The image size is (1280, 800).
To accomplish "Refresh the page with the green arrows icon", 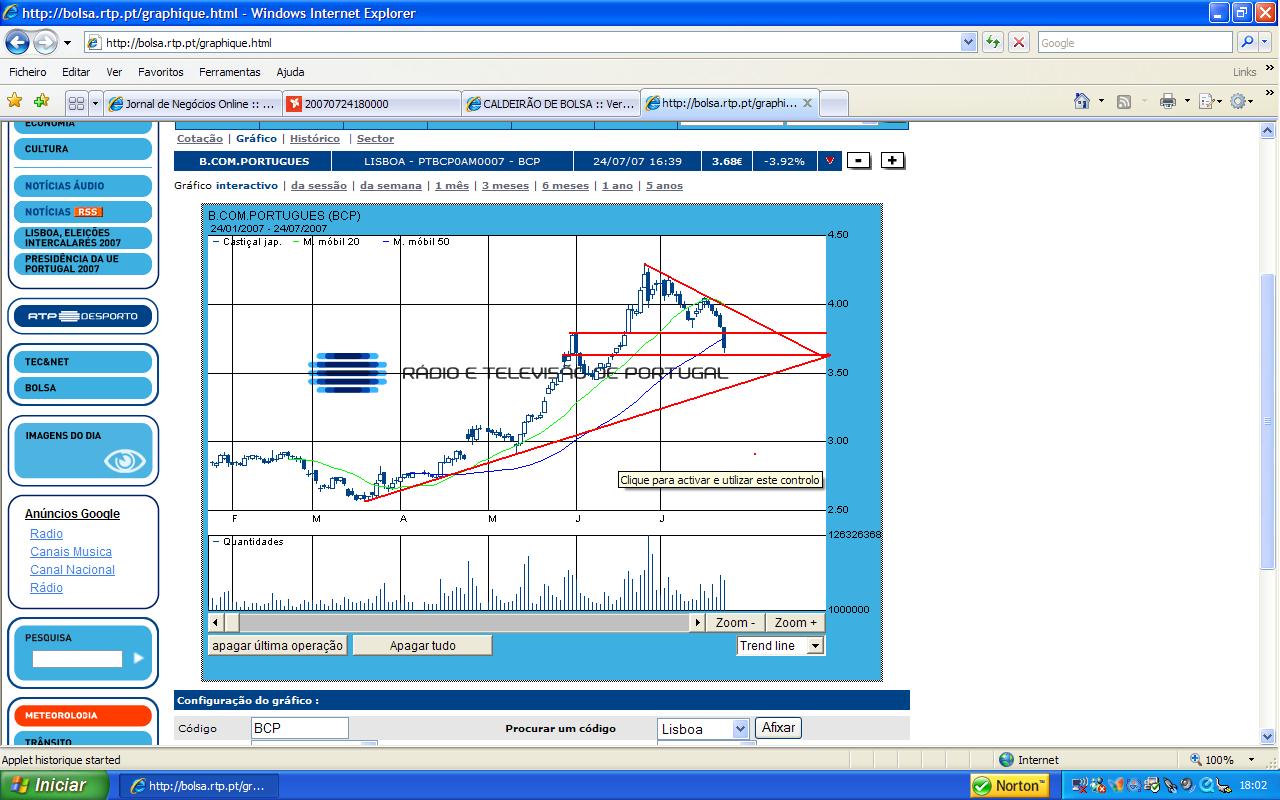I will (993, 42).
